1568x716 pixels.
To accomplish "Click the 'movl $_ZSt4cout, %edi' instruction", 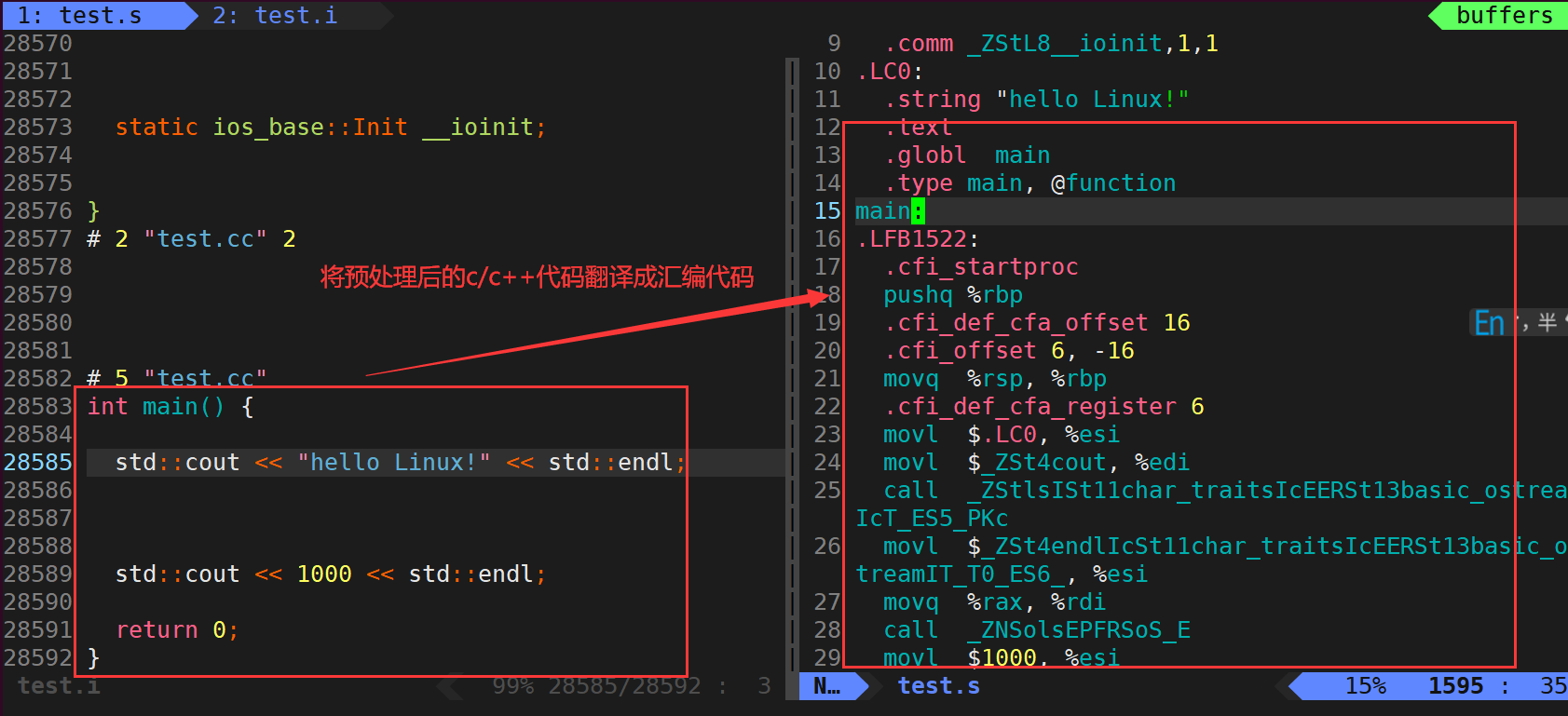I will coord(1037,463).
